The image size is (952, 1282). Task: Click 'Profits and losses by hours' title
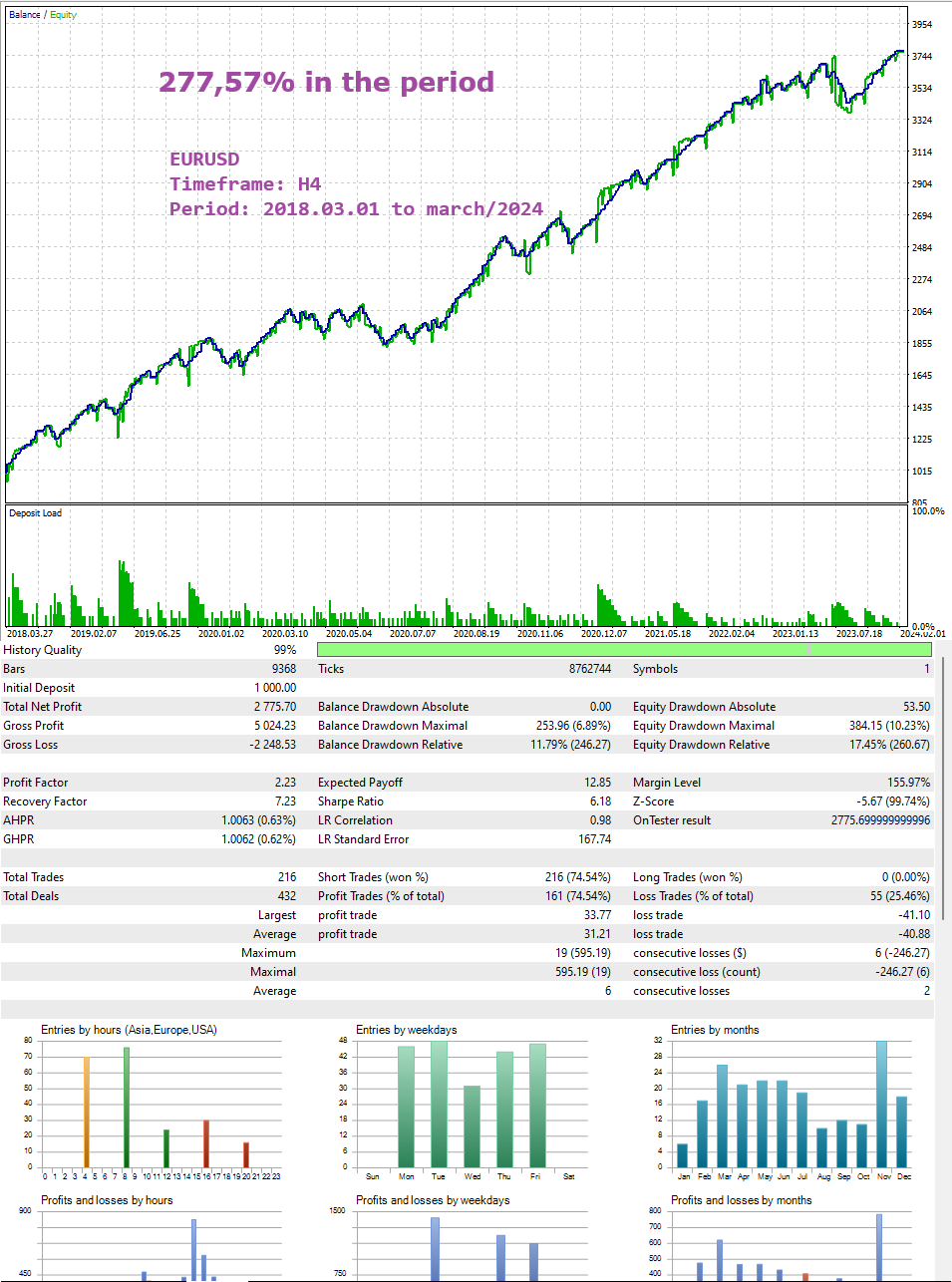(x=107, y=1200)
